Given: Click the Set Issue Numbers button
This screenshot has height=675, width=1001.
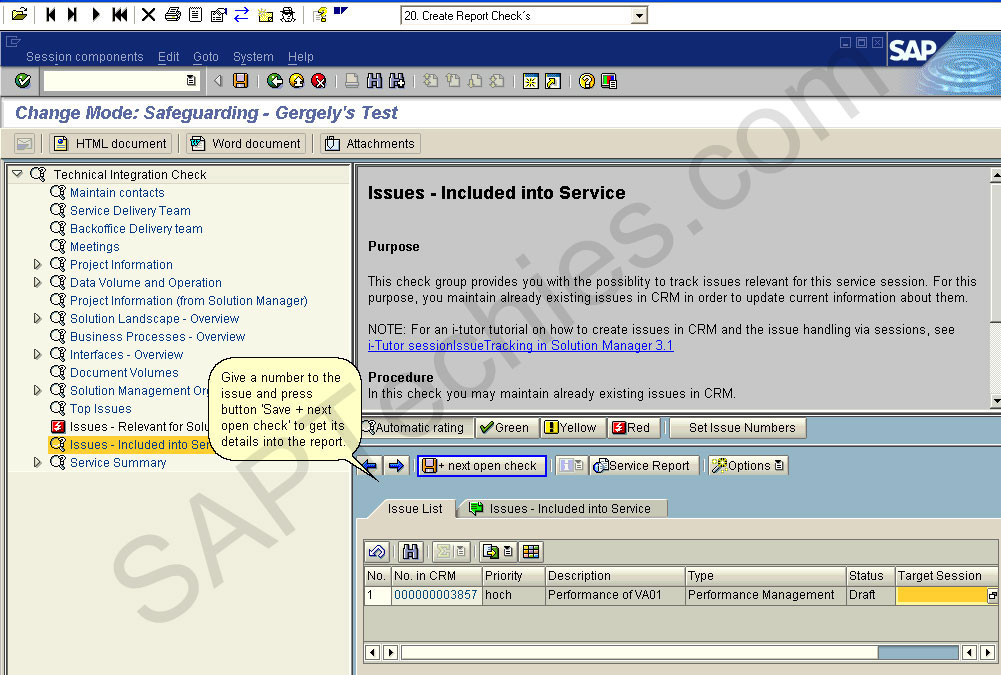Looking at the screenshot, I should coord(738,428).
